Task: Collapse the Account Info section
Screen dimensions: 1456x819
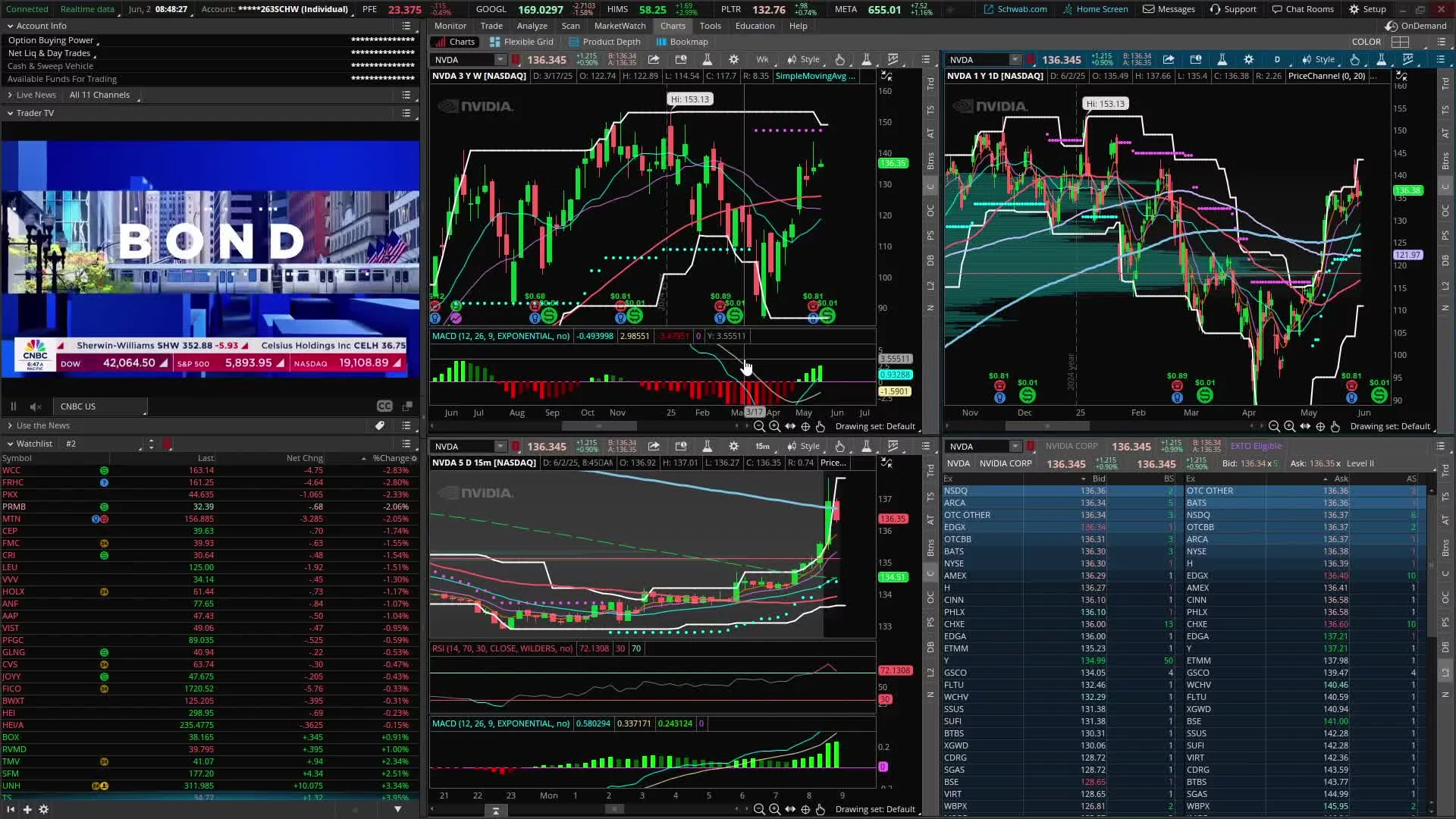Action: point(11,26)
